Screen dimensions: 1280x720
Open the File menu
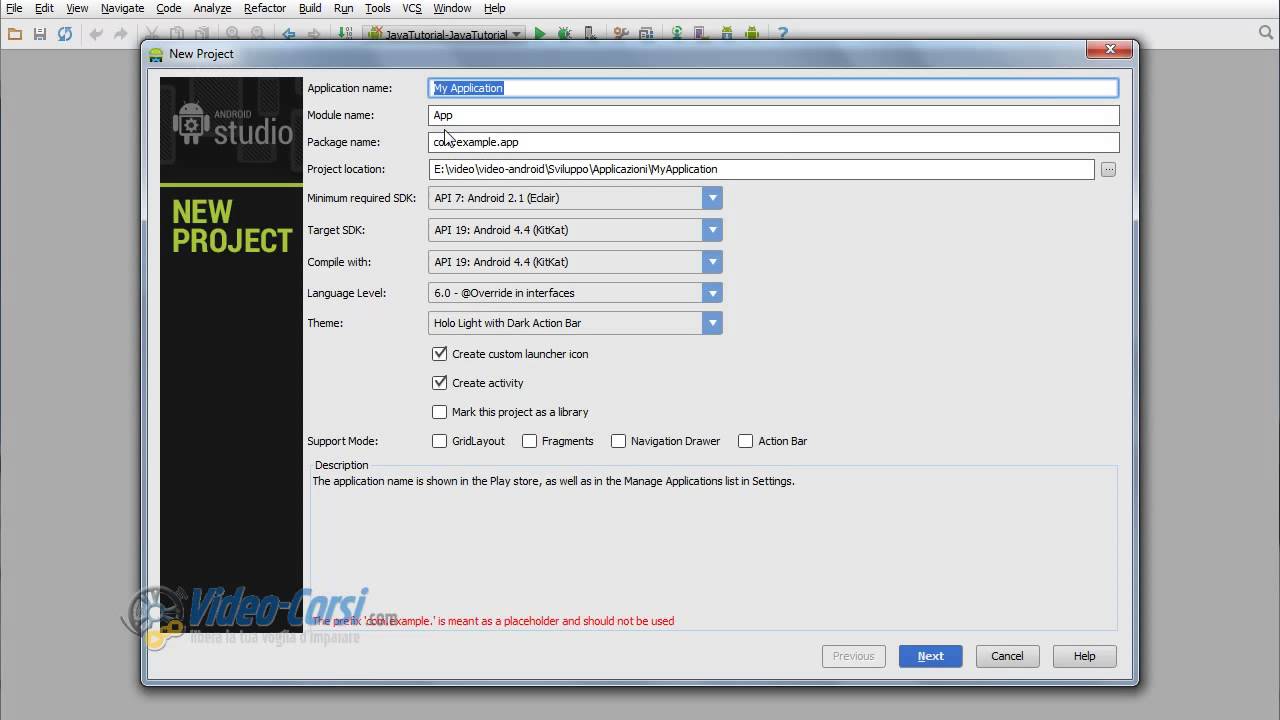coord(14,8)
